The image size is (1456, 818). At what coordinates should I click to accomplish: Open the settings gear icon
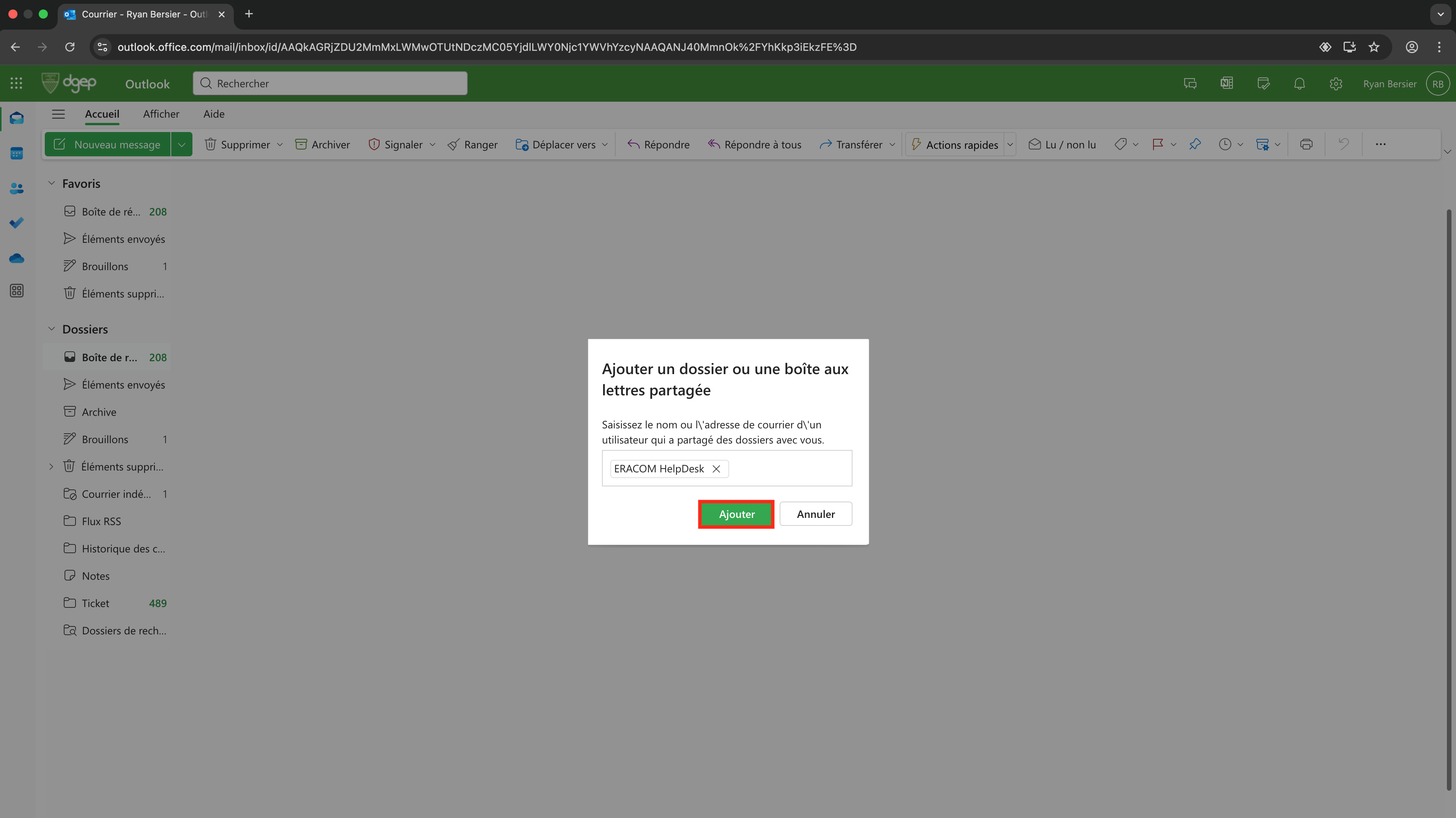click(x=1336, y=83)
